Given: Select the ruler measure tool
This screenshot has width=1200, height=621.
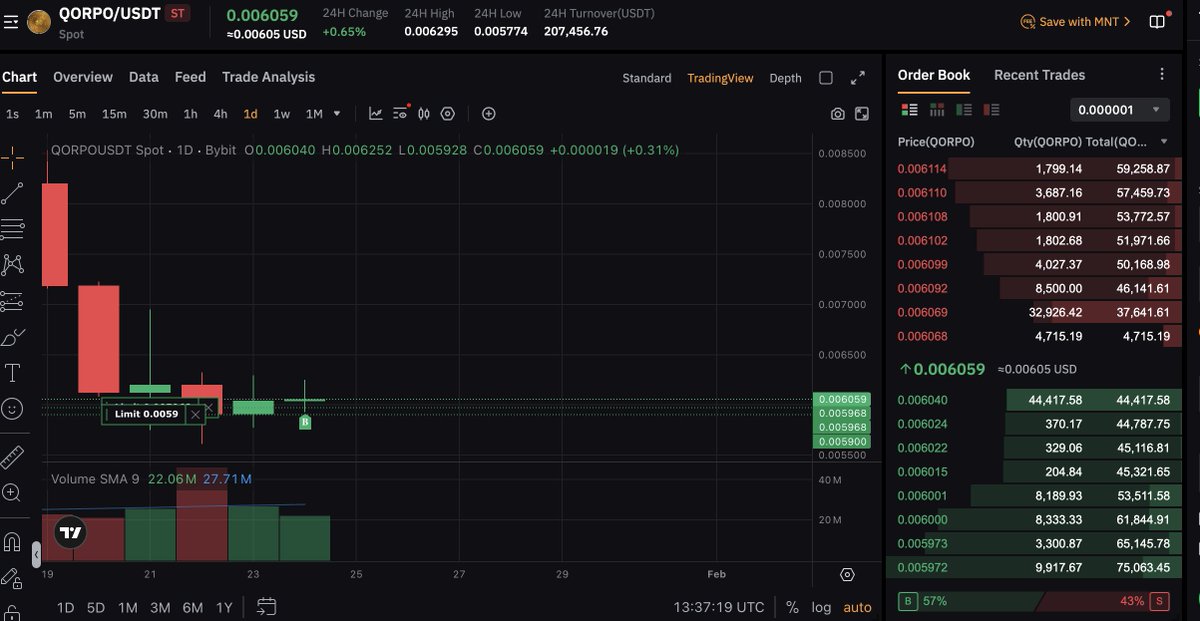Looking at the screenshot, I should click(12, 457).
